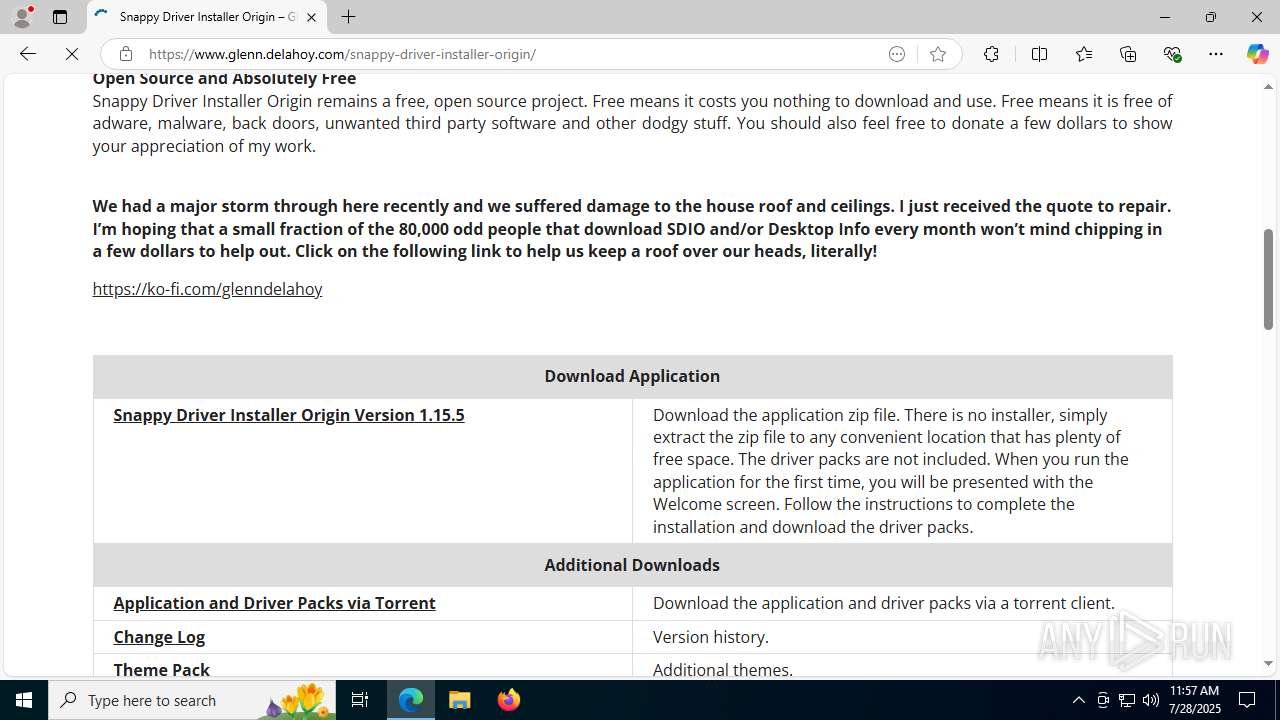Image resolution: width=1280 pixels, height=720 pixels.
Task: Click the 'Version history.' table cell
Action: [902, 637]
